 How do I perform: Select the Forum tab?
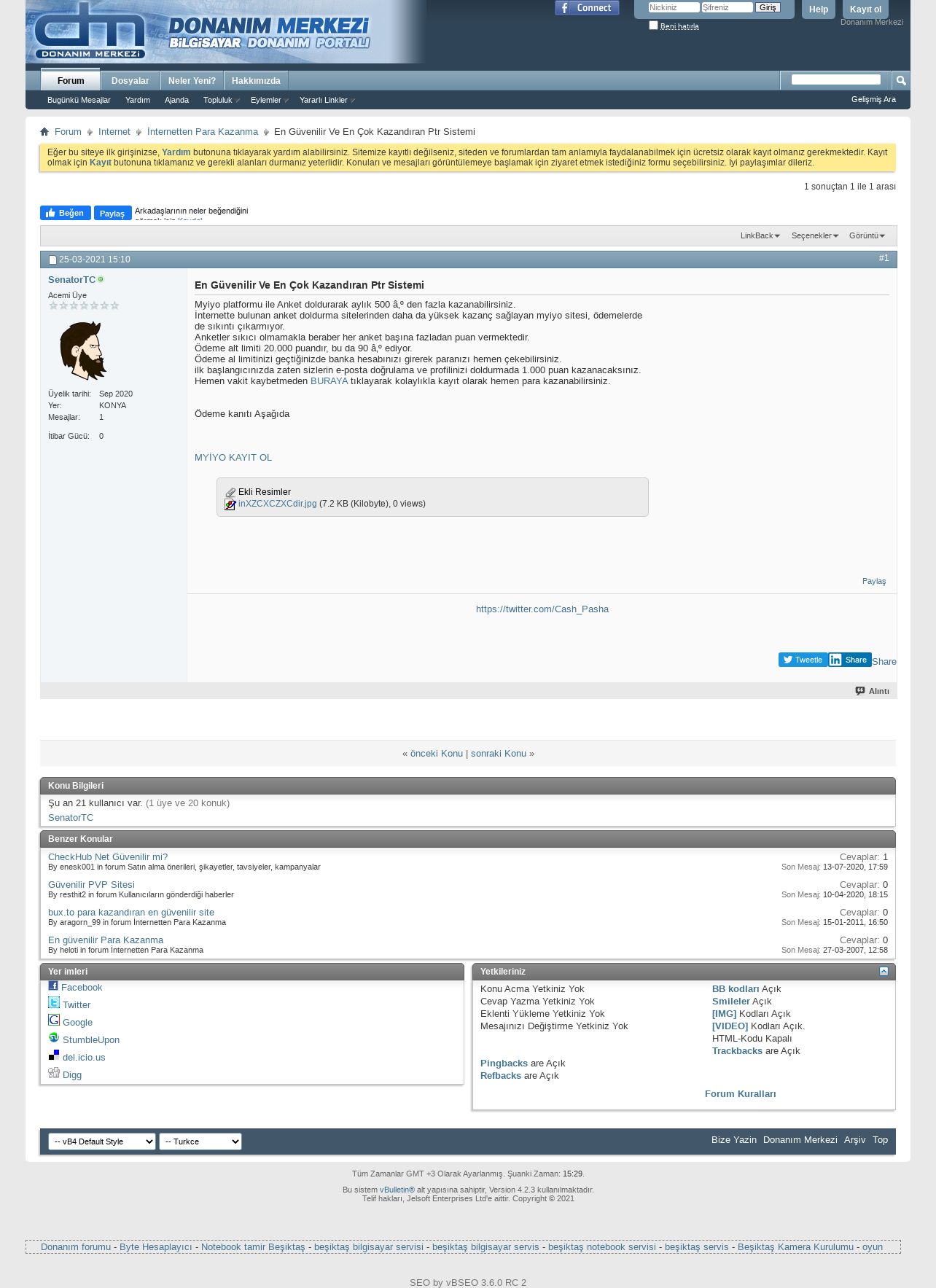point(71,80)
